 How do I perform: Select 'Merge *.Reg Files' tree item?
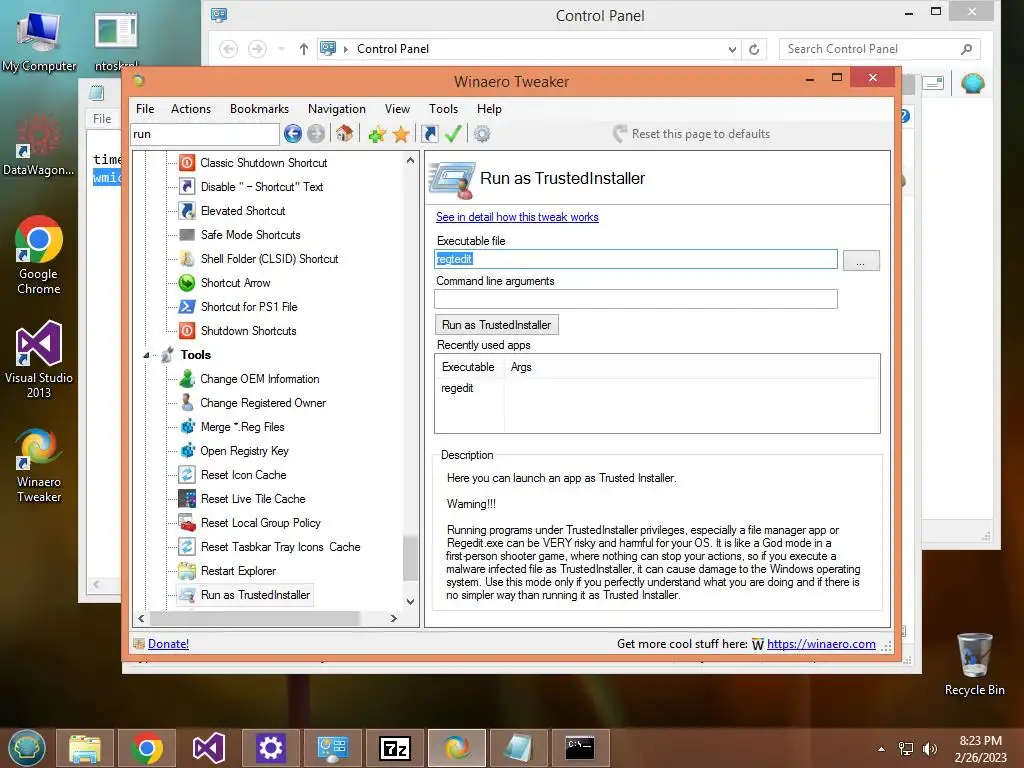point(242,427)
